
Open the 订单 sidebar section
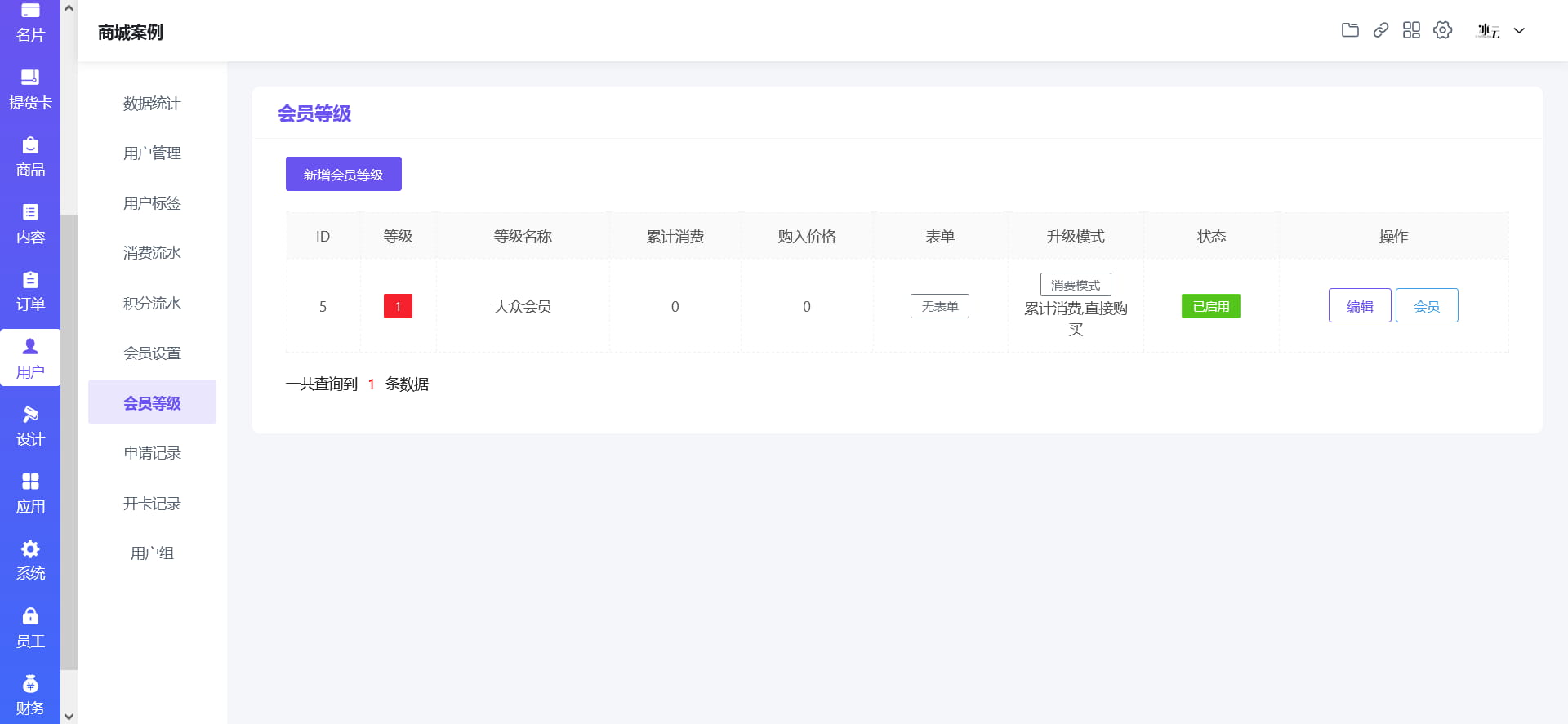[30, 292]
